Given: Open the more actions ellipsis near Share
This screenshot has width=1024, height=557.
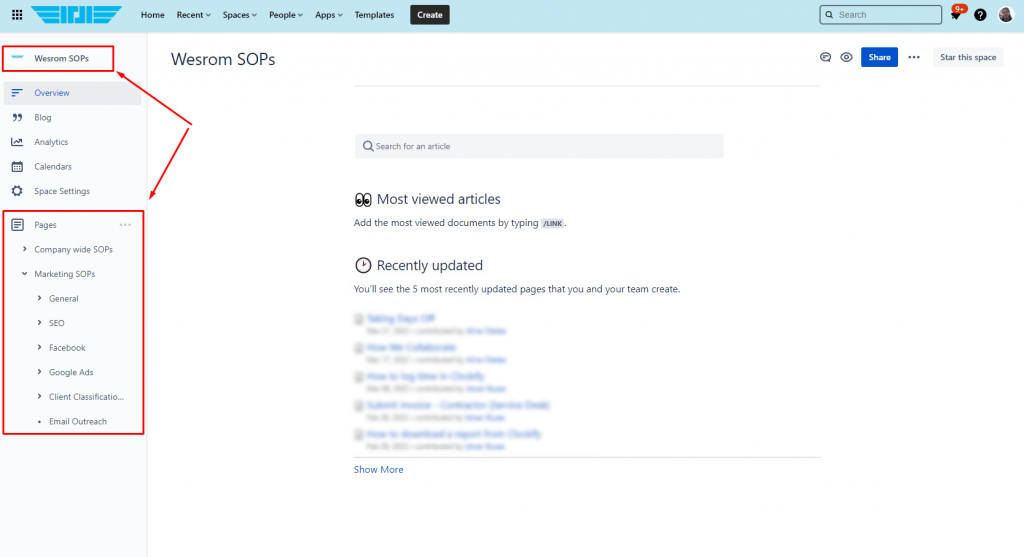Looking at the screenshot, I should [913, 58].
